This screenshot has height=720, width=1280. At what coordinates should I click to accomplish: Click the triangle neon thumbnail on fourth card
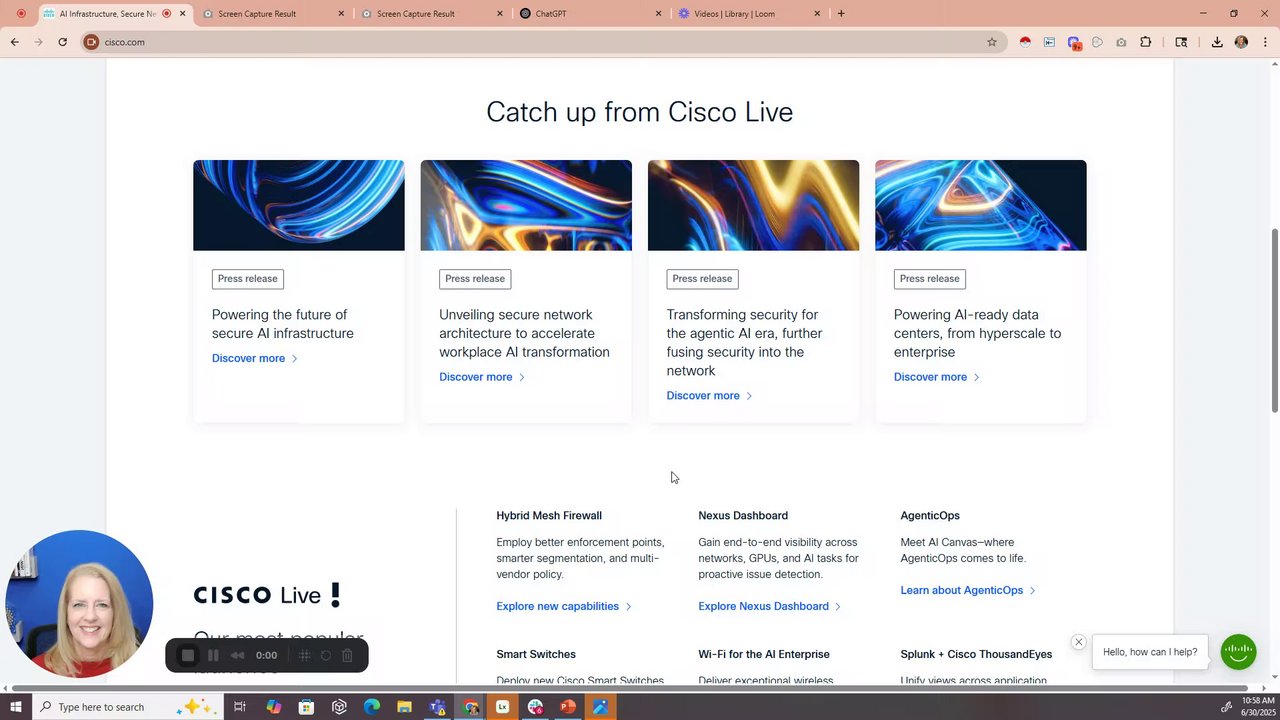click(981, 205)
